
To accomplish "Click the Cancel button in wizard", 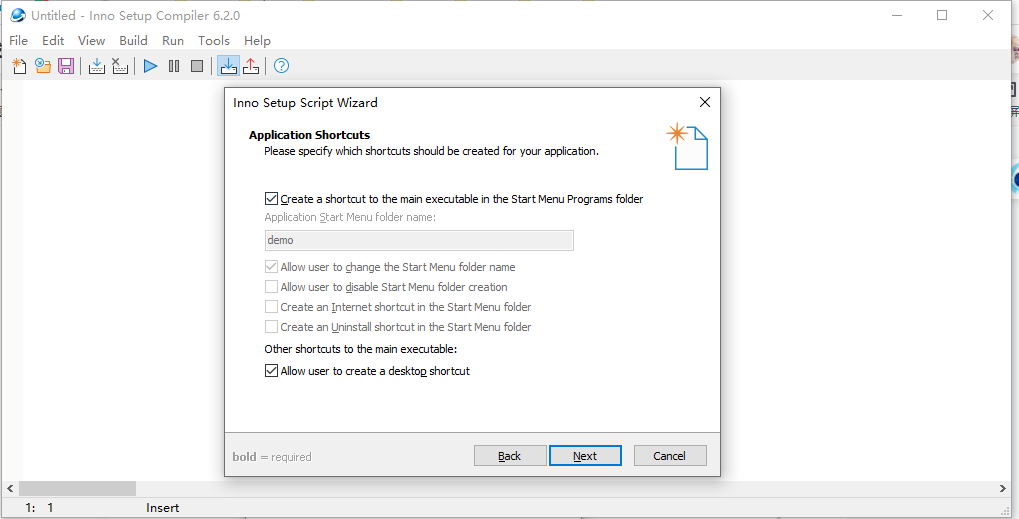I will [x=669, y=456].
